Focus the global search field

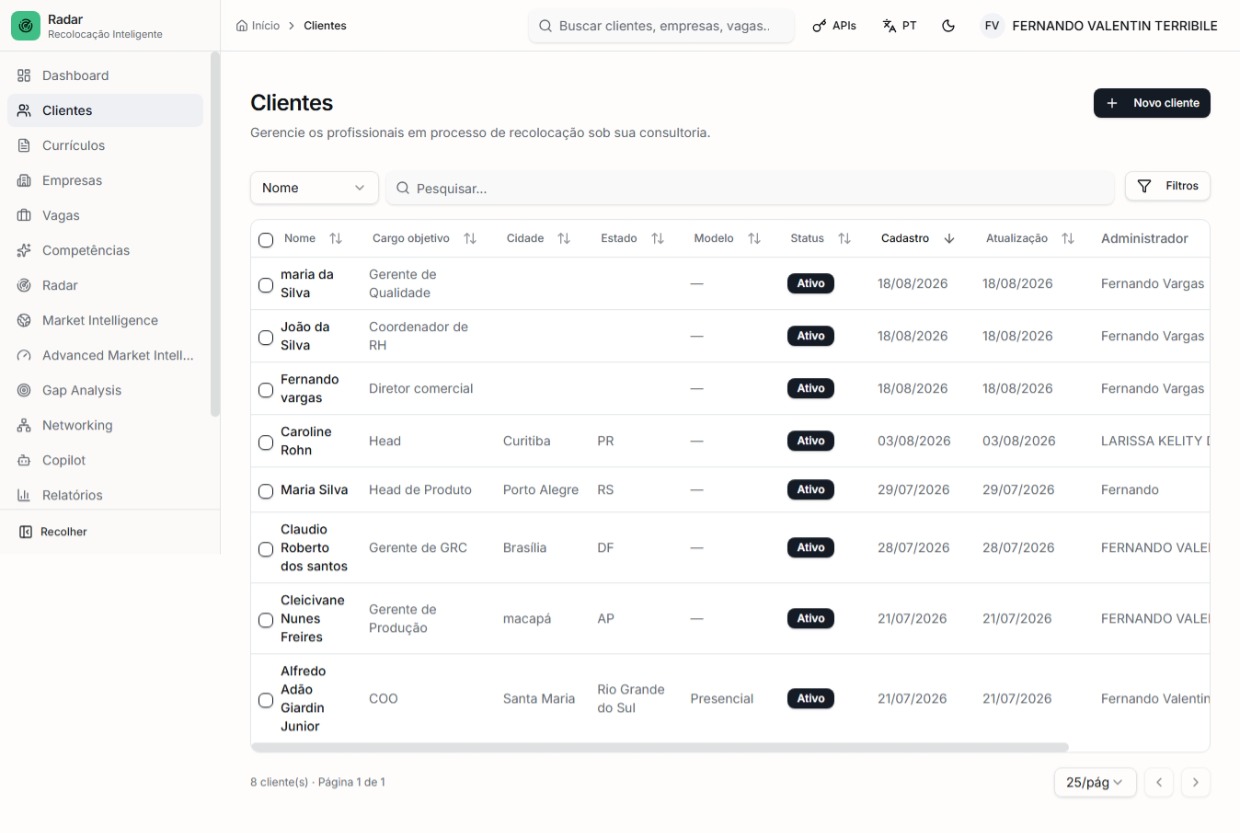pyautogui.click(x=661, y=26)
